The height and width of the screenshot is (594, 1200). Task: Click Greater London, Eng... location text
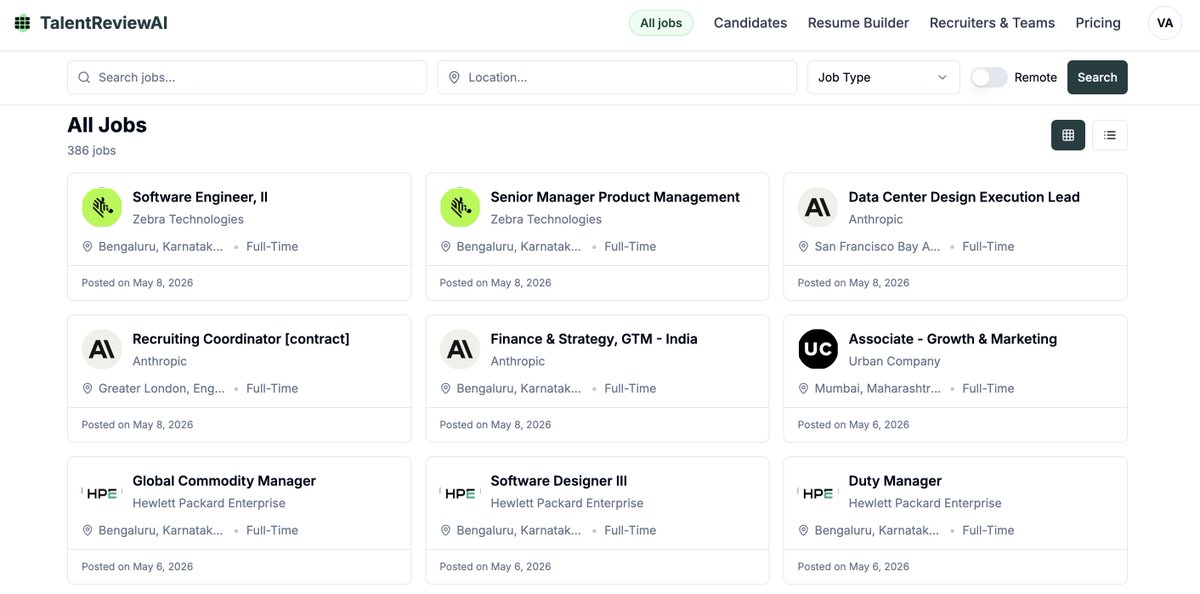[x=161, y=388]
